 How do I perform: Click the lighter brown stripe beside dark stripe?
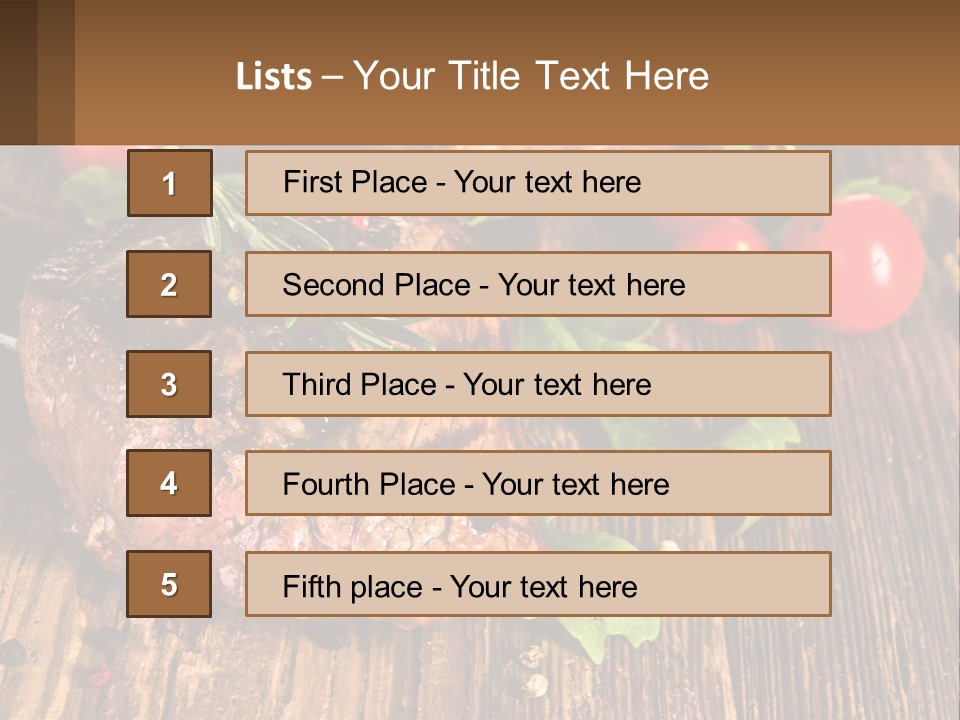click(x=56, y=72)
